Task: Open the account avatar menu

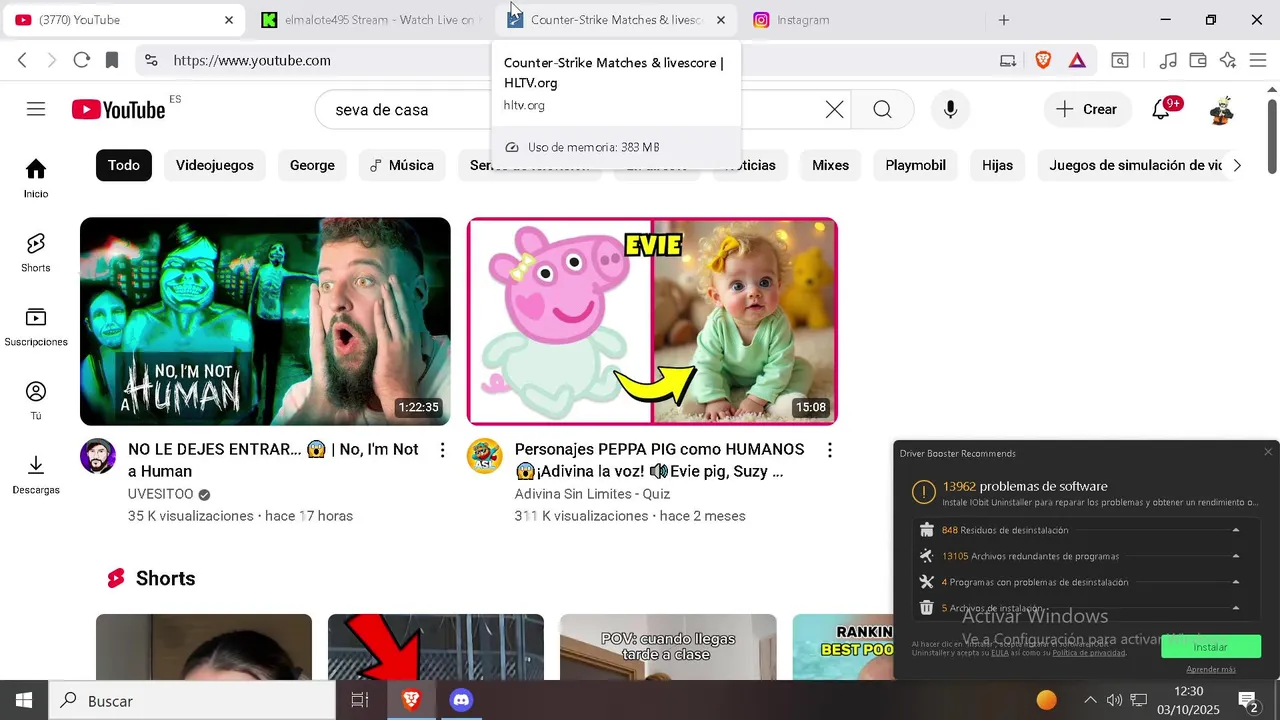Action: [x=1221, y=110]
